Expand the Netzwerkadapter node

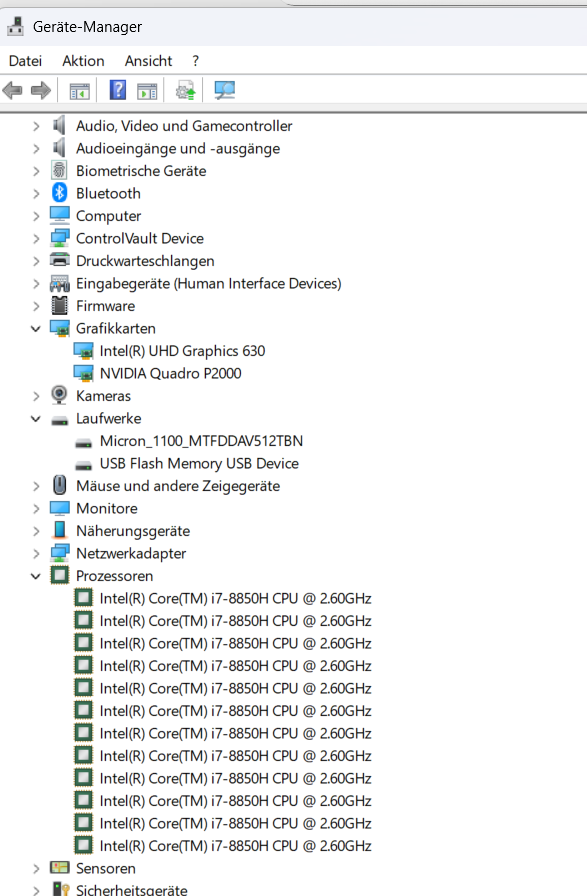pyautogui.click(x=36, y=554)
